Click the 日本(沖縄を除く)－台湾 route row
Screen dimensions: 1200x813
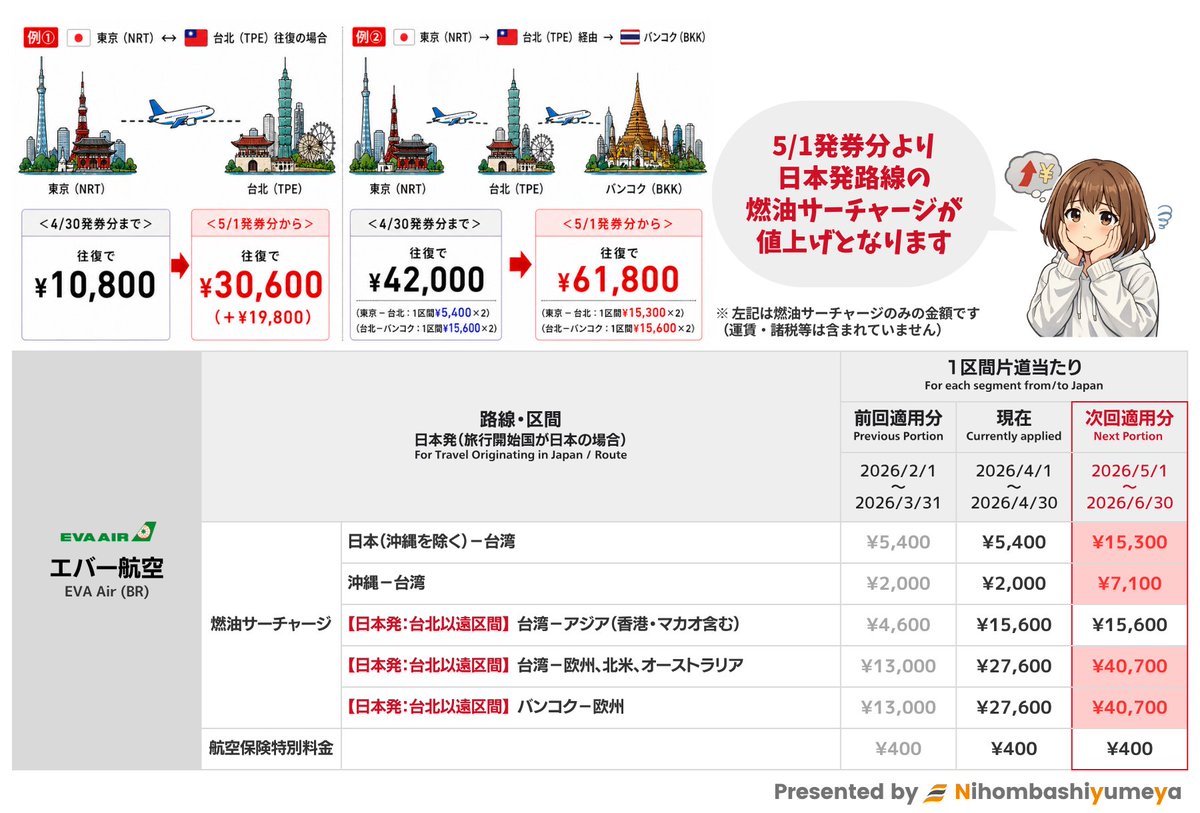pos(590,541)
